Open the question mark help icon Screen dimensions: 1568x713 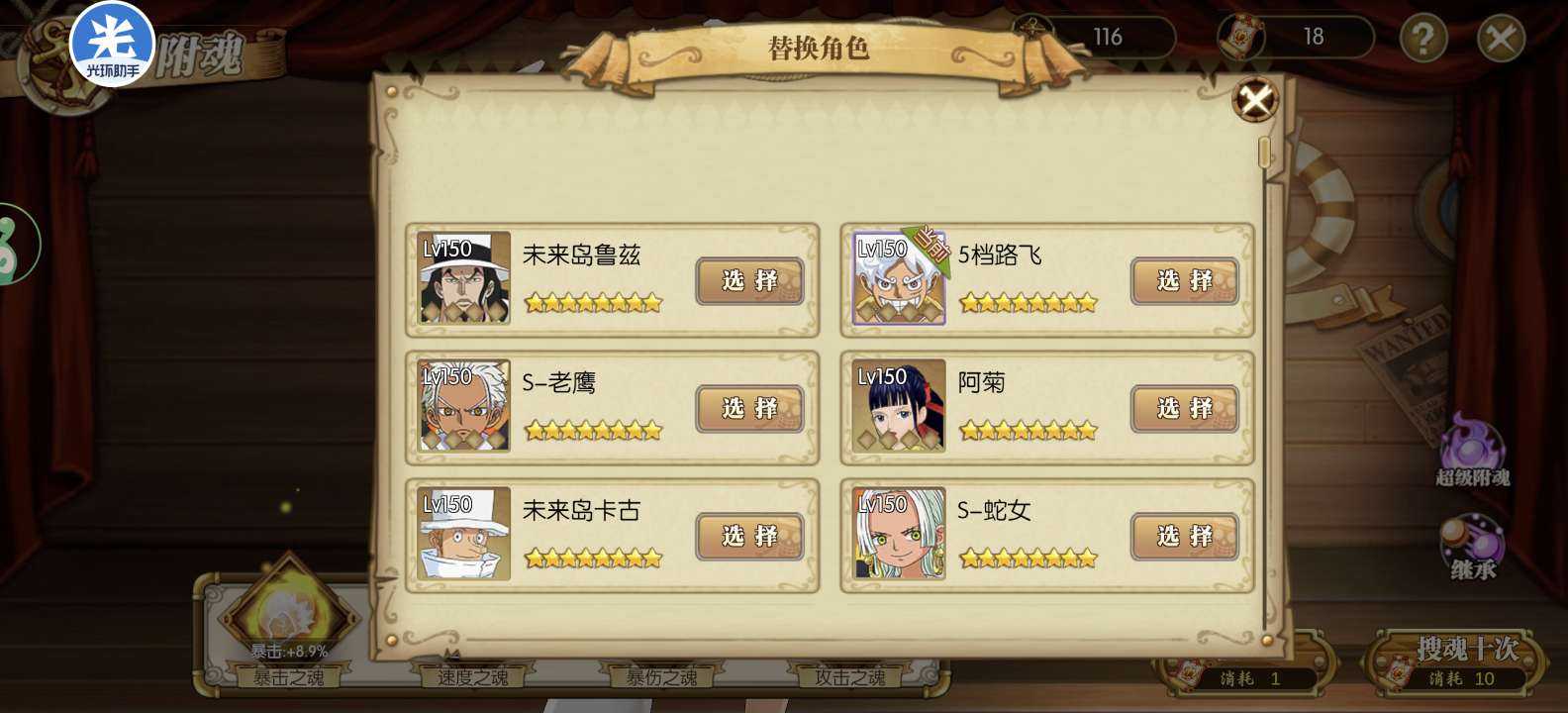(x=1423, y=39)
